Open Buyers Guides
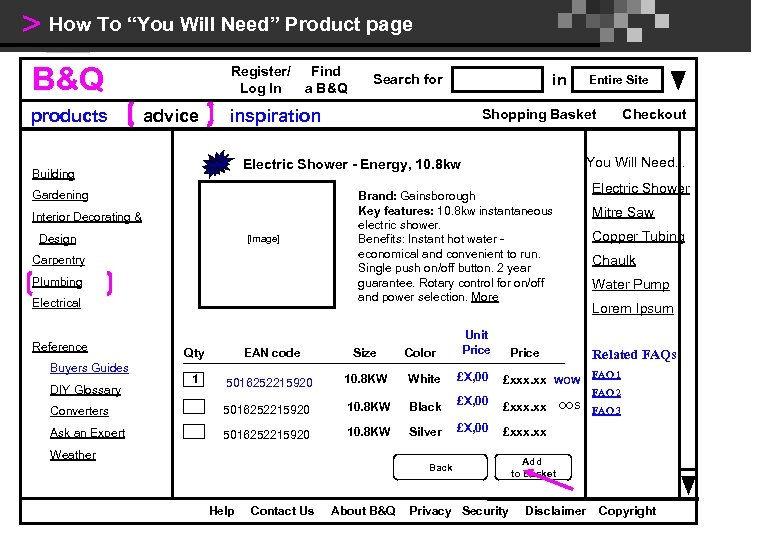Viewport: 780px width, 540px height. (89, 368)
